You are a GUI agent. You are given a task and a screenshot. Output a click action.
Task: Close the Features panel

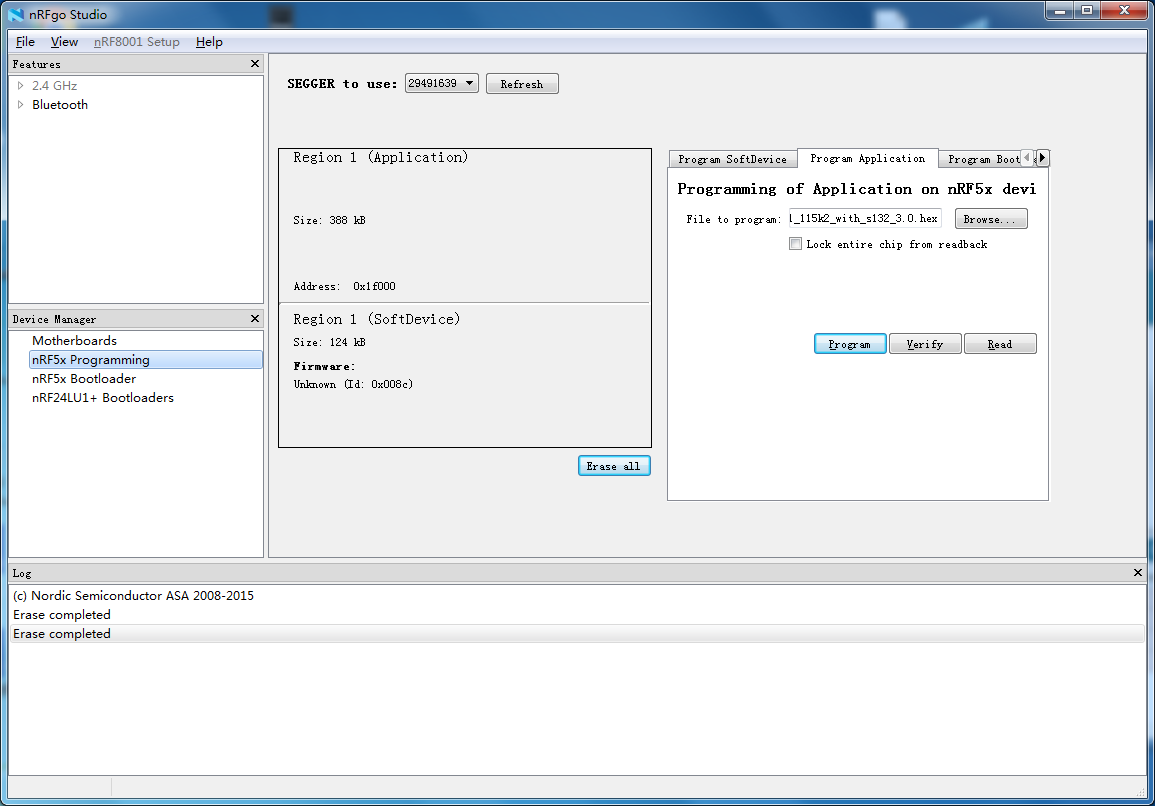coord(255,64)
